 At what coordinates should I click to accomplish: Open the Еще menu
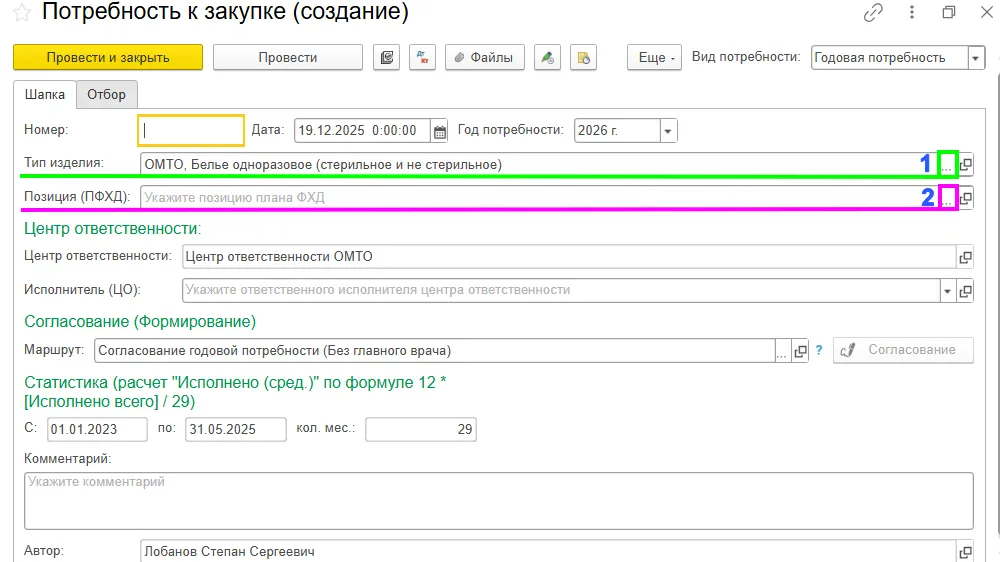(655, 57)
